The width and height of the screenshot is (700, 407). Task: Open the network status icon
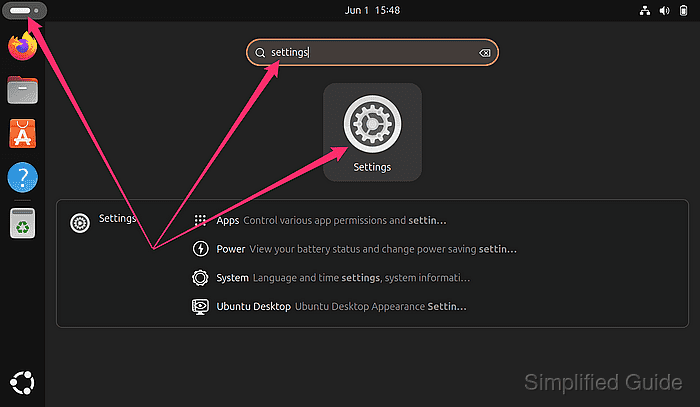click(645, 10)
